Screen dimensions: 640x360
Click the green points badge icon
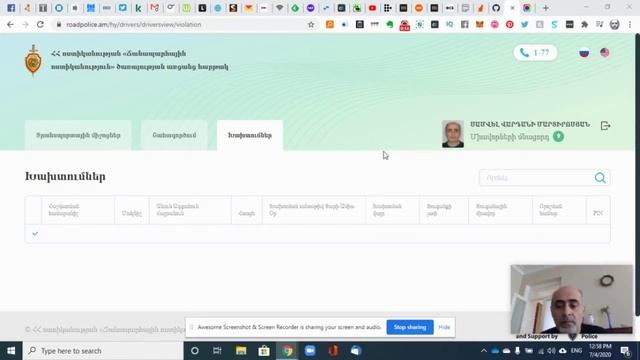[x=558, y=137]
